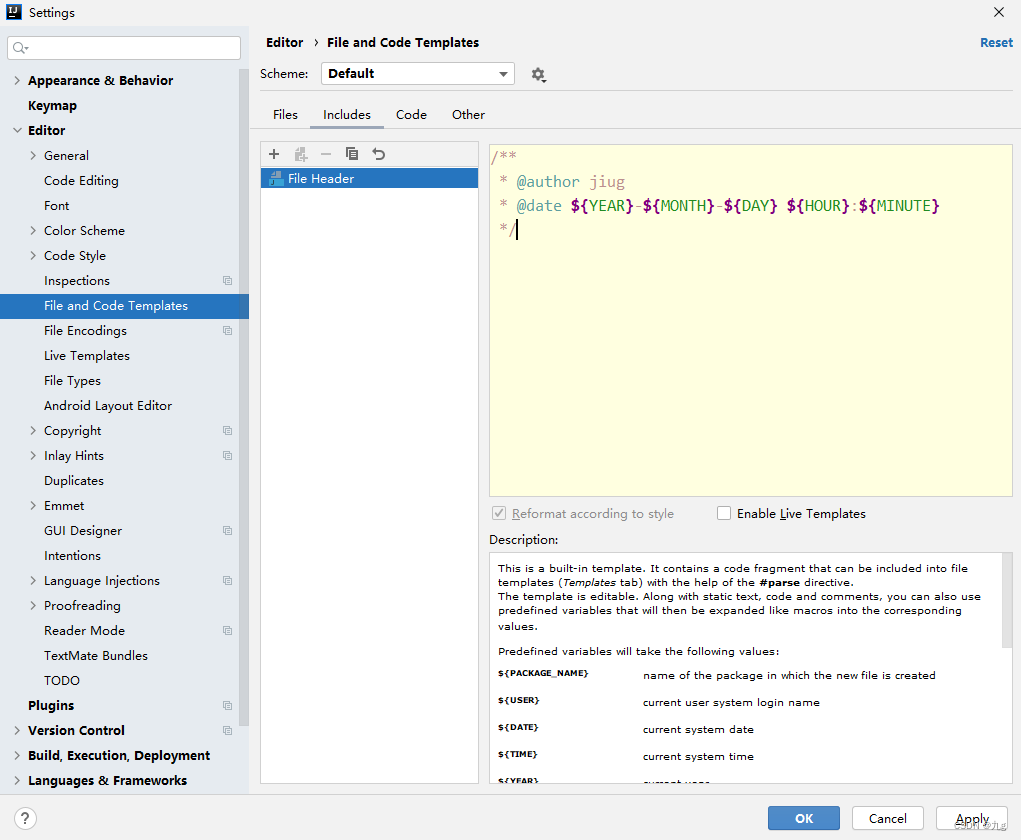Image resolution: width=1021 pixels, height=840 pixels.
Task: Open Intentions settings
Action: (72, 555)
